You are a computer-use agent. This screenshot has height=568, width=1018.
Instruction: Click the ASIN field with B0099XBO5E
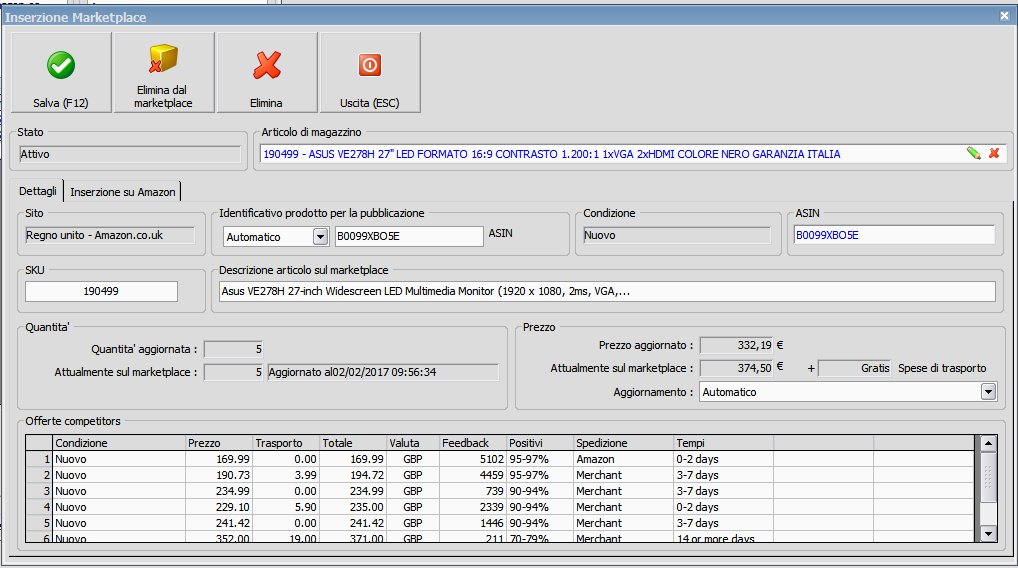(893, 235)
